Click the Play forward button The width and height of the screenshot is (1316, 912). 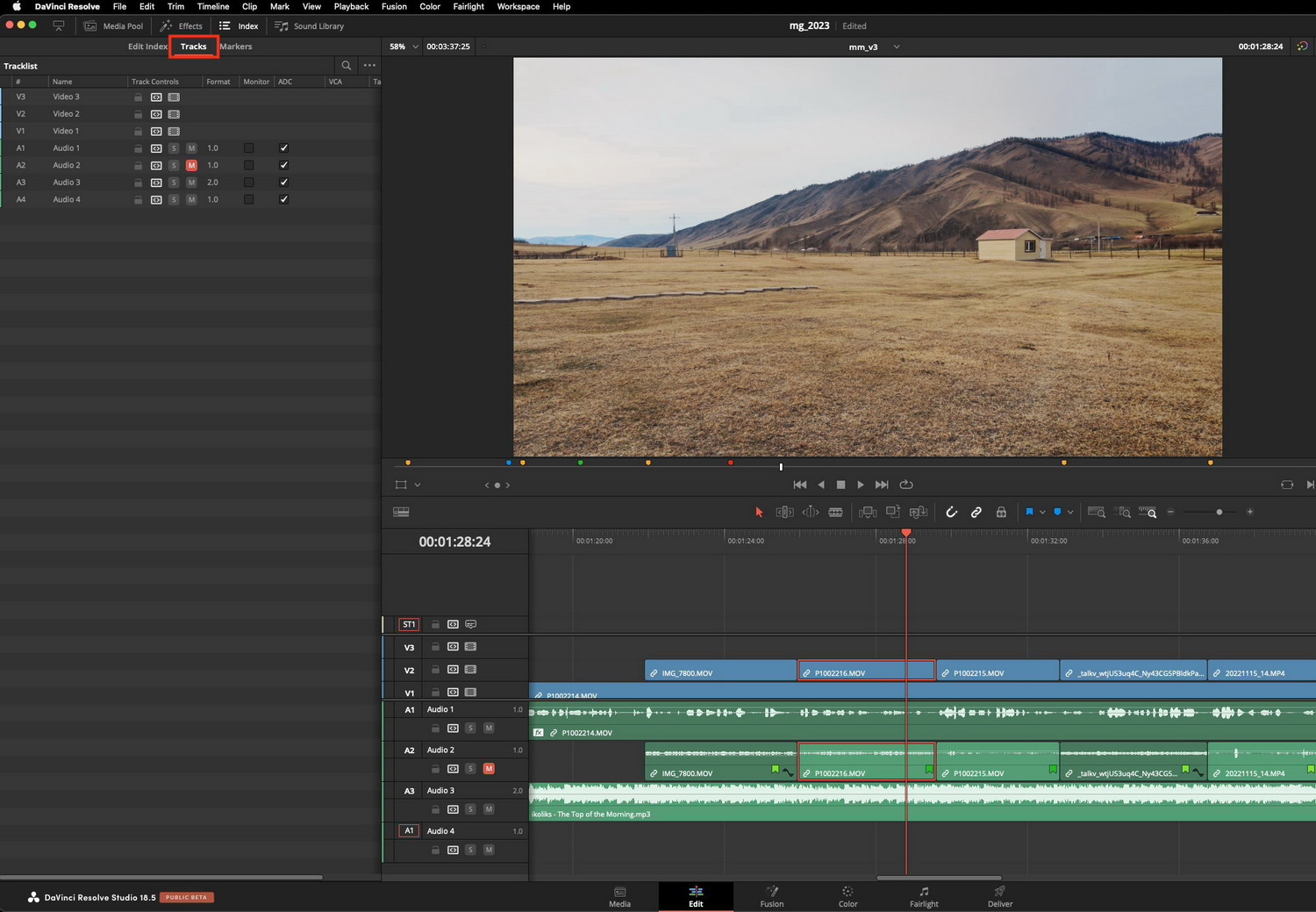(861, 485)
